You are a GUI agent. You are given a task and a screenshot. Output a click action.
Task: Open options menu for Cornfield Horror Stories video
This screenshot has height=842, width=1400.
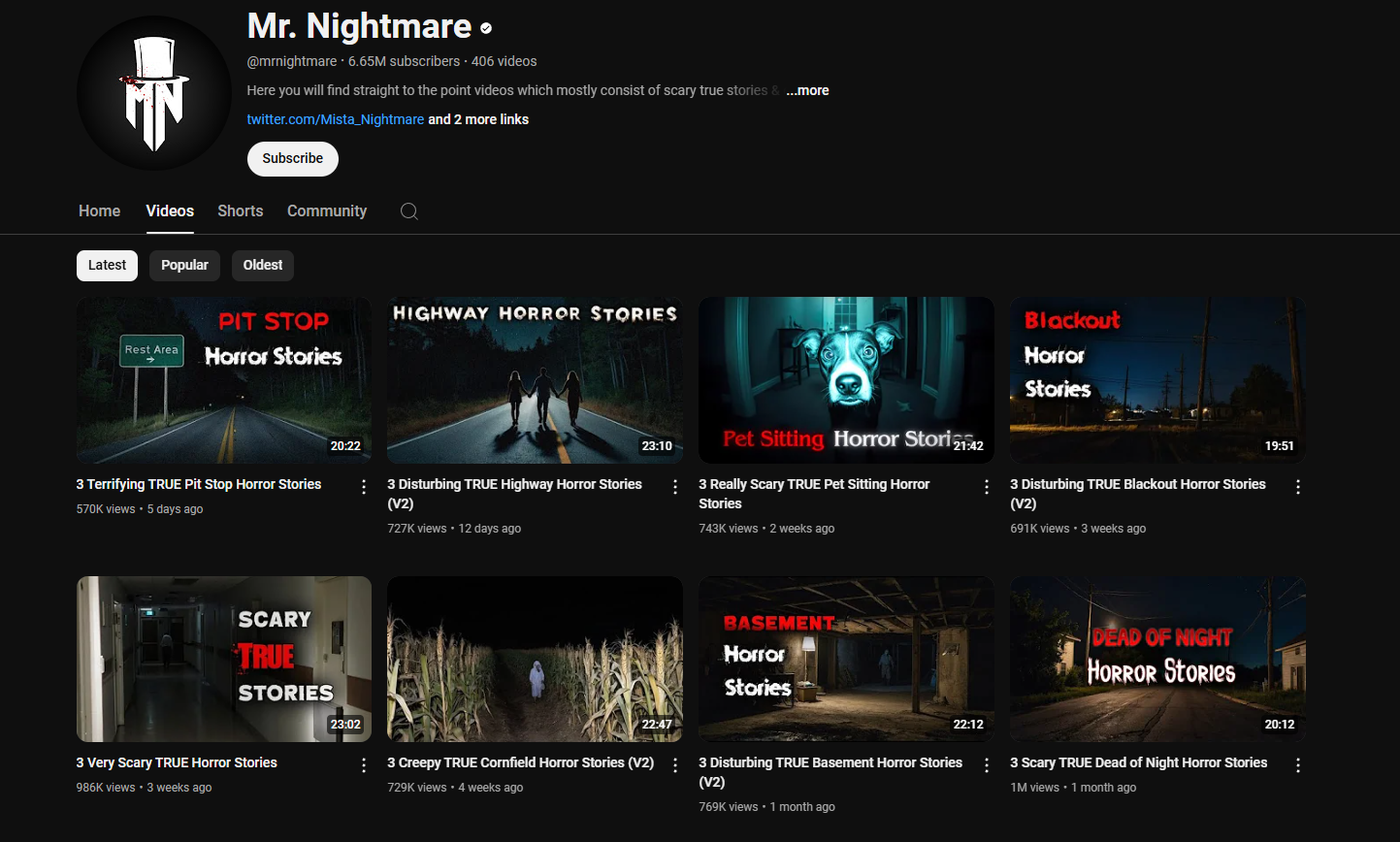point(675,765)
